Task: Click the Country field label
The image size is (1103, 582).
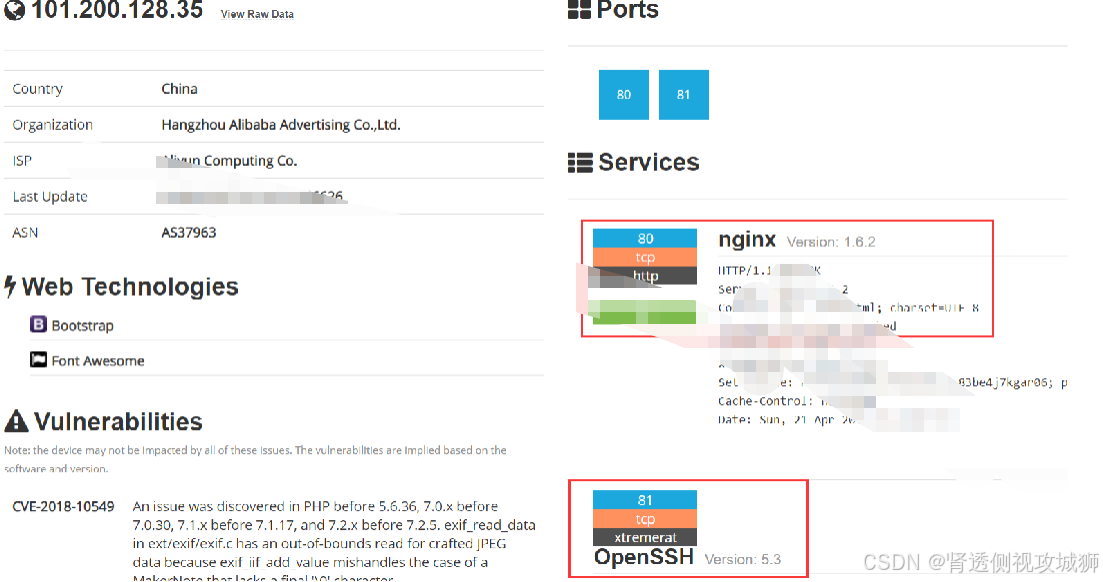Action: tap(37, 89)
